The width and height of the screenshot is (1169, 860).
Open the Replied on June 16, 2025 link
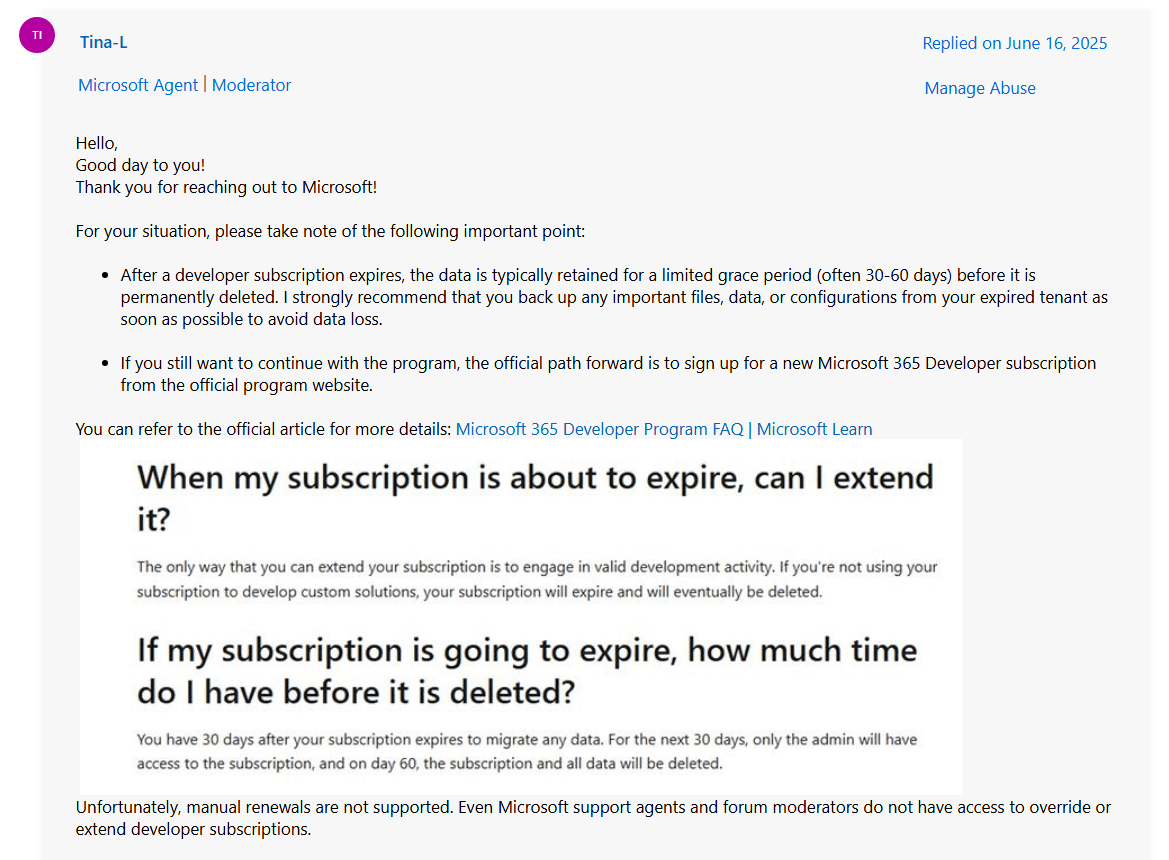[x=1014, y=43]
